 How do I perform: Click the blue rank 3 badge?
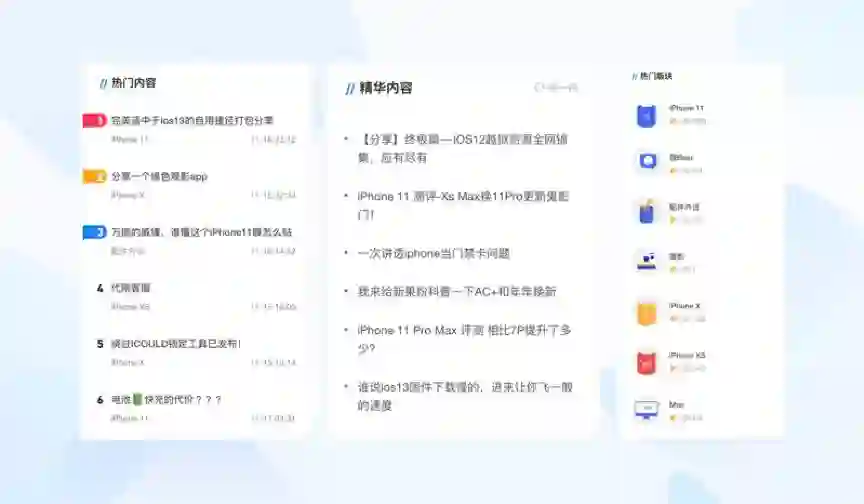click(x=94, y=232)
